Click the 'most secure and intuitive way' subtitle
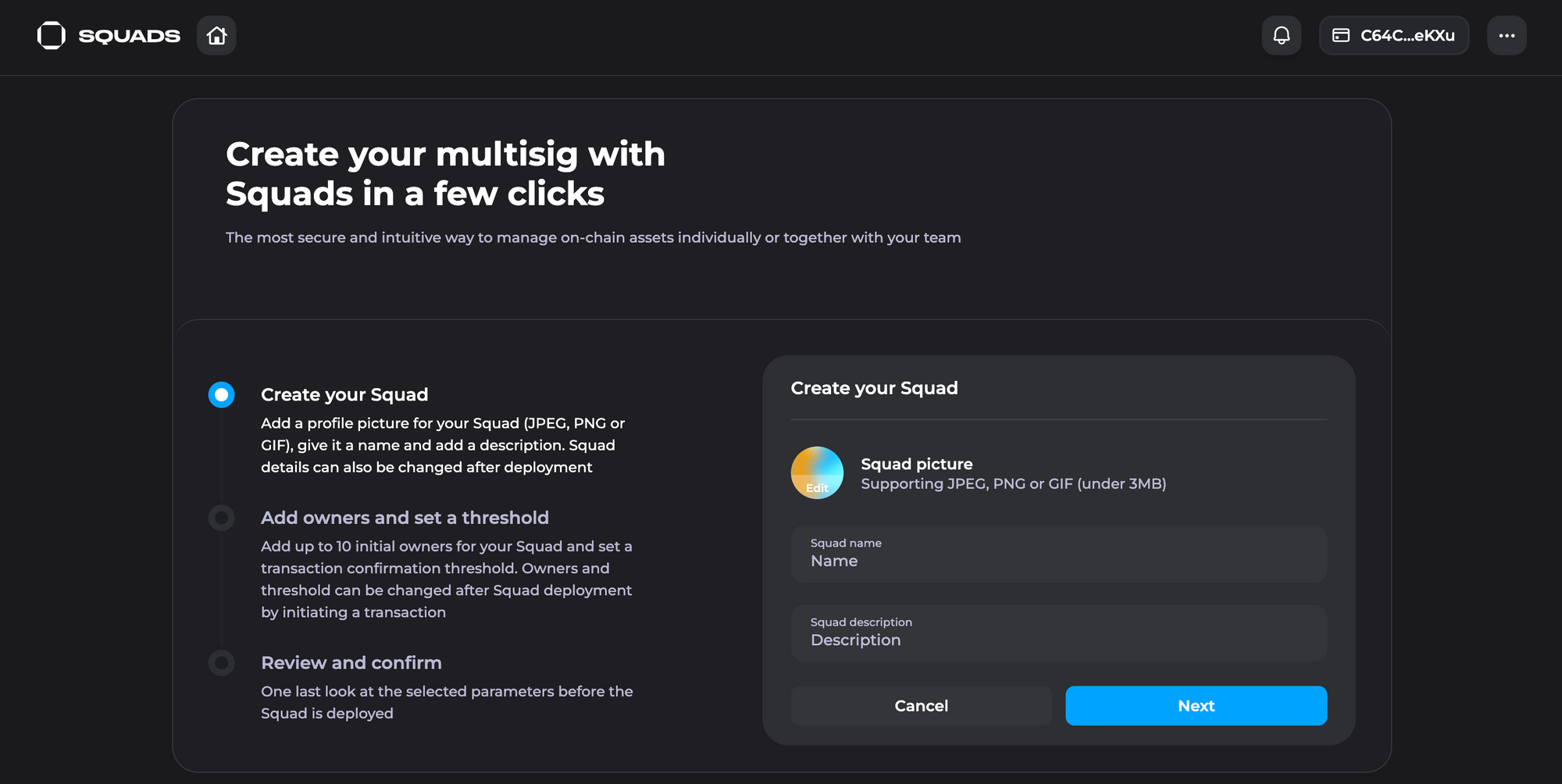This screenshot has width=1562, height=784. 594,237
